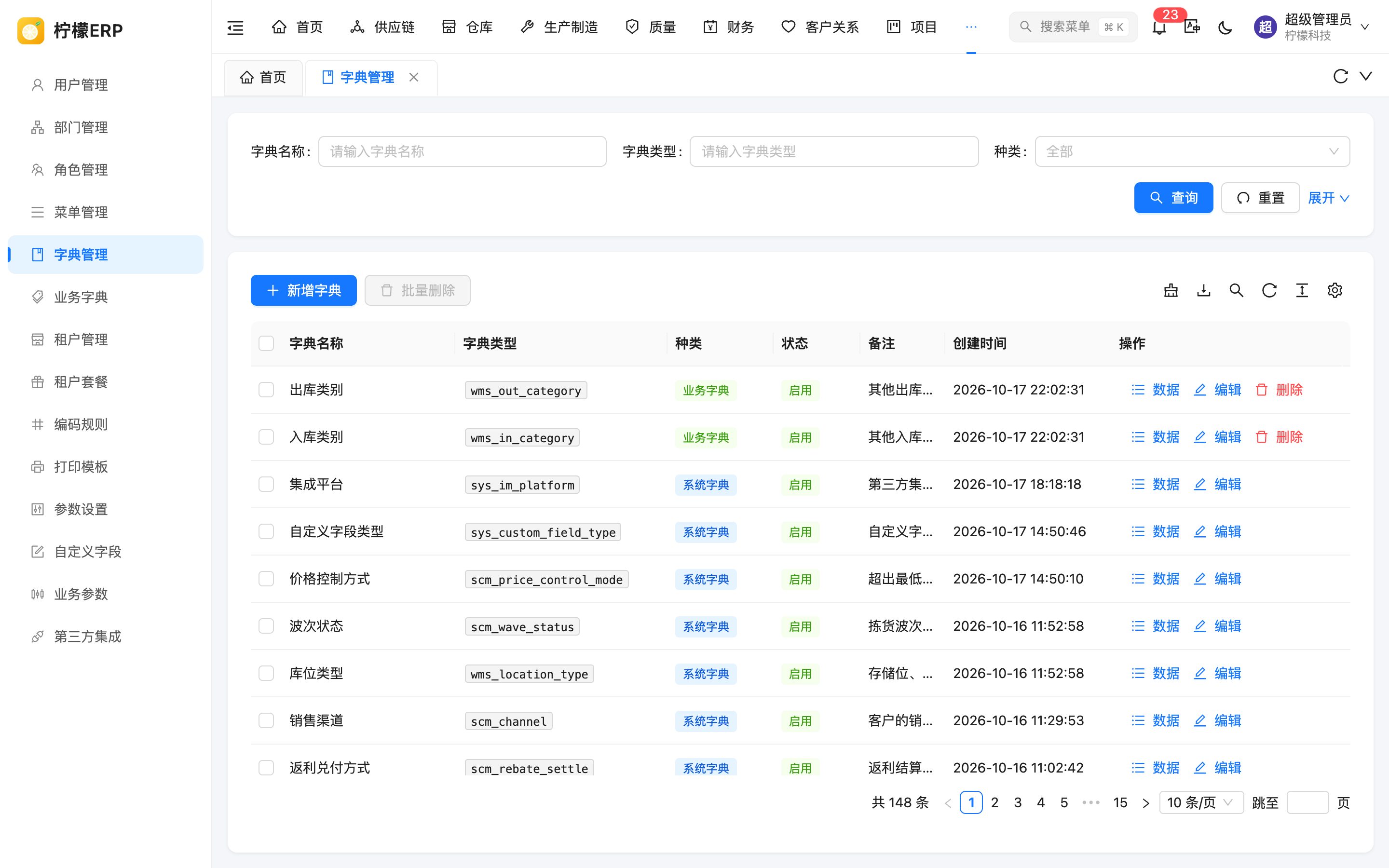Viewport: 1389px width, 868px height.
Task: Check the 入库类别 row checkbox
Action: [x=266, y=437]
